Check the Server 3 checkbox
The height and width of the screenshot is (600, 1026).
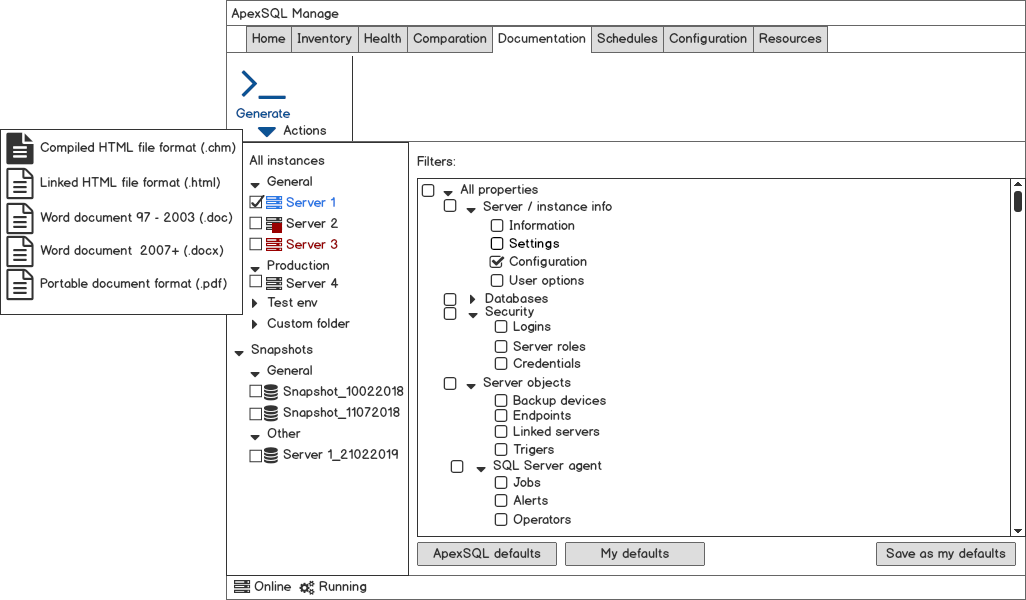click(256, 244)
